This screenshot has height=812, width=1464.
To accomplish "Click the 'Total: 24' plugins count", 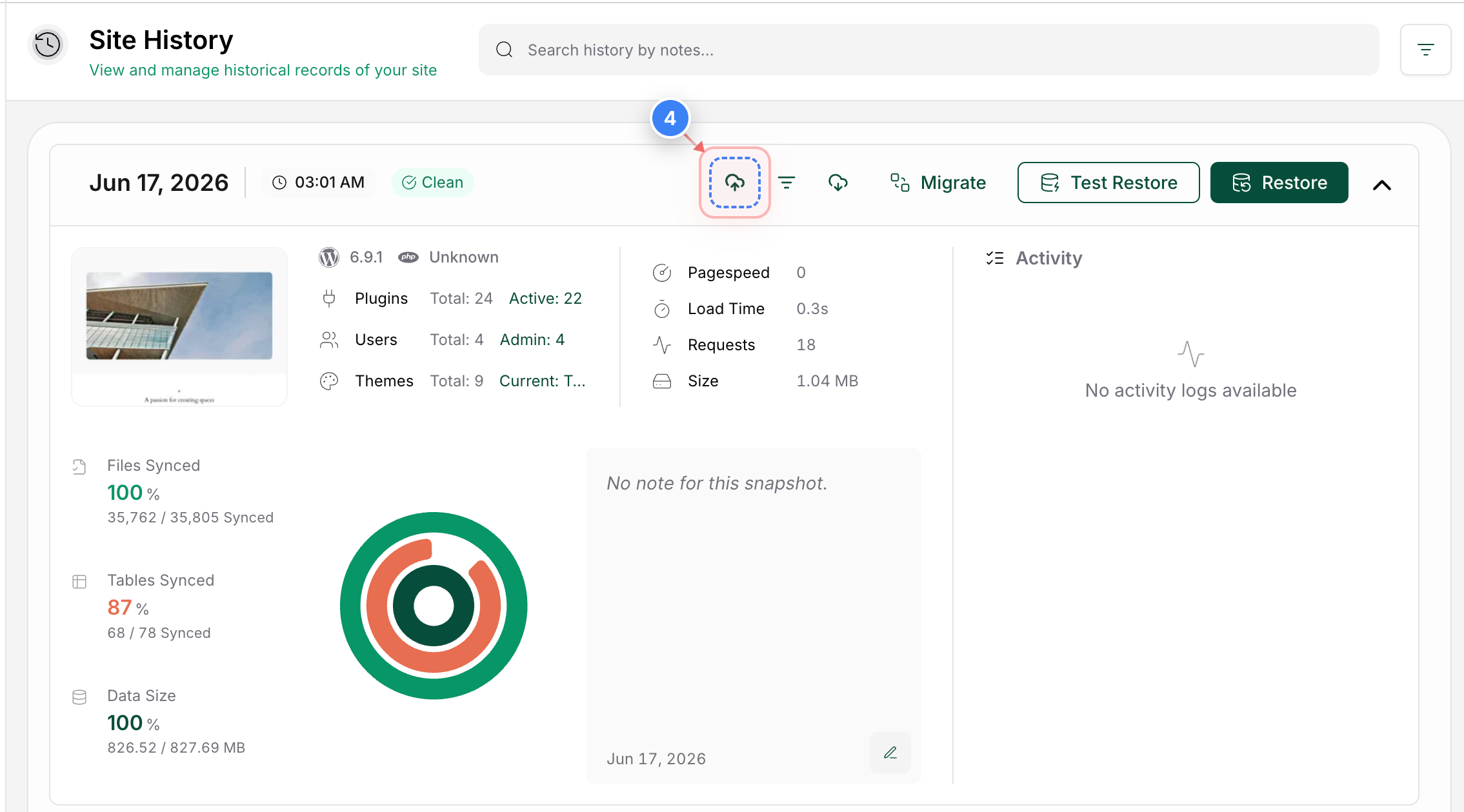I will (x=461, y=299).
